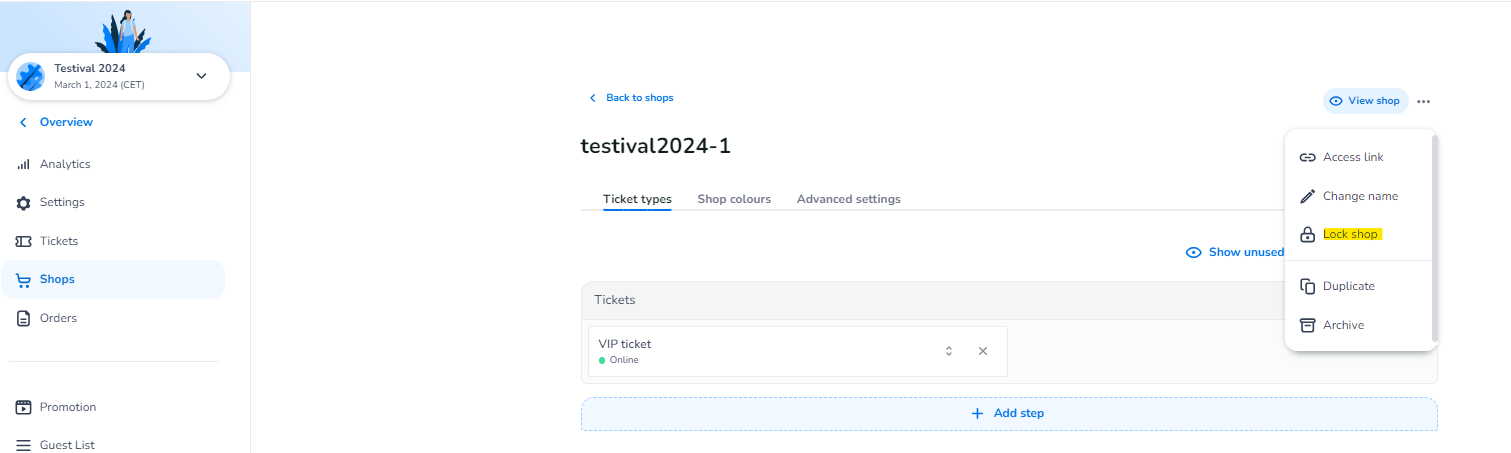Click the Promotion icon in sidebar
Screen dimensions: 1511x453
click(x=23, y=407)
